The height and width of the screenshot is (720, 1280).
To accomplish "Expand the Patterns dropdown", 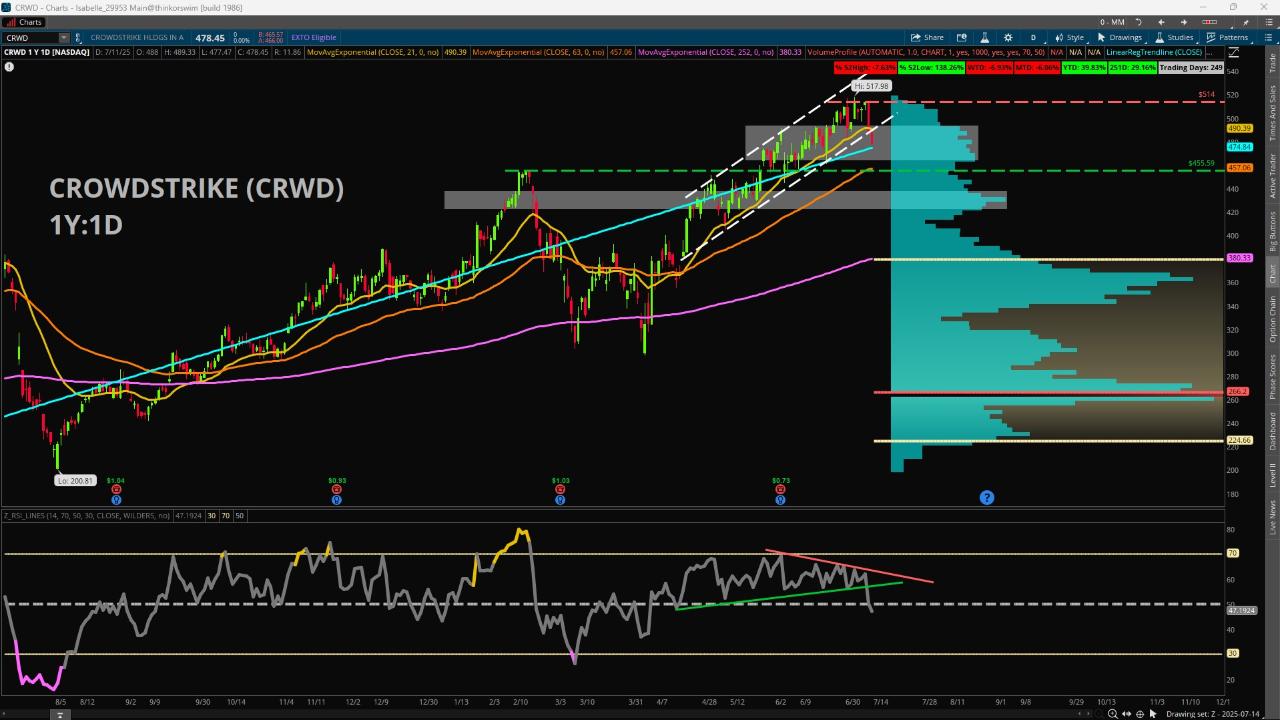I will 1227,38.
